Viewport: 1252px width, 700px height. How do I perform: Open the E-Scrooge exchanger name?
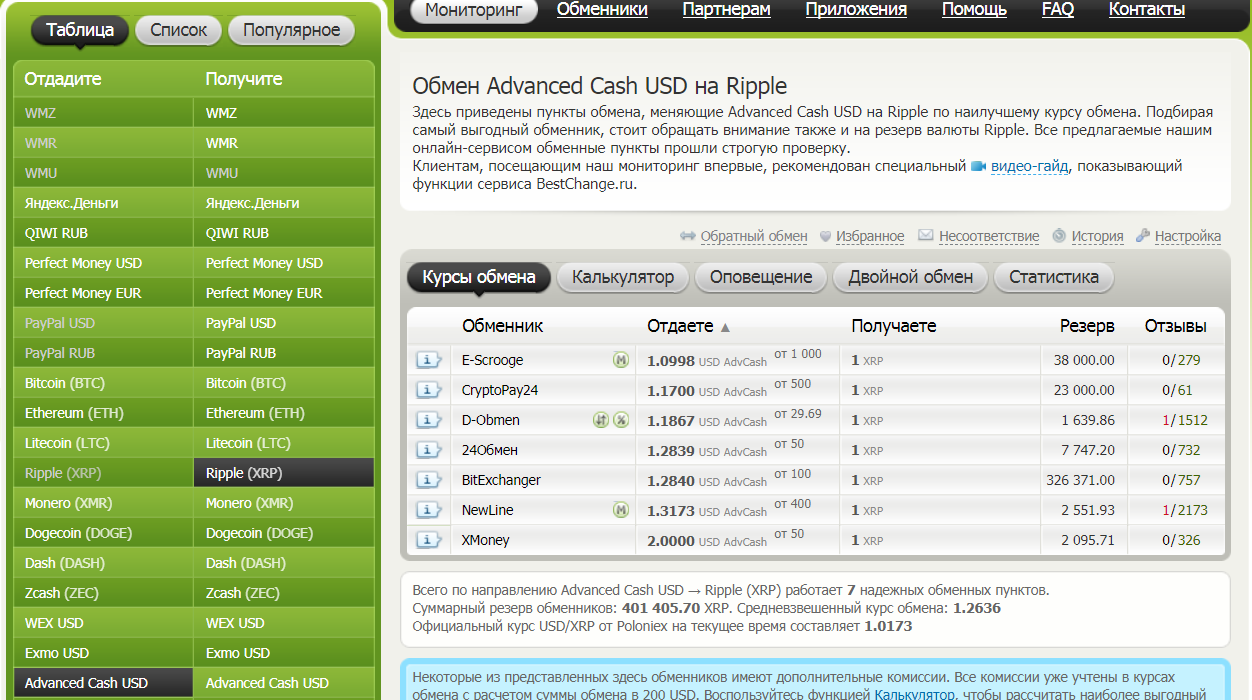[x=492, y=360]
